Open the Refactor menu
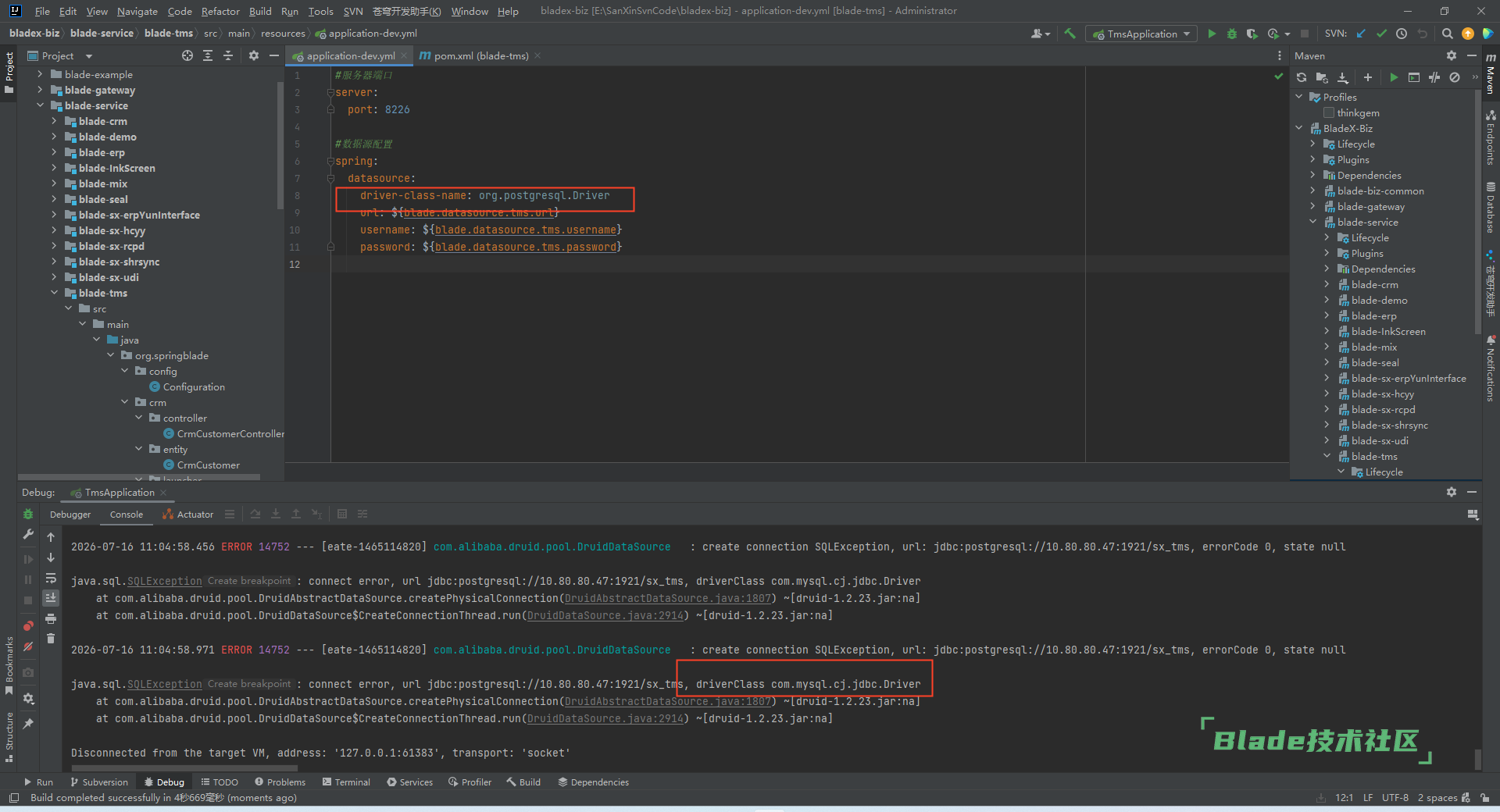1500x812 pixels. (220, 11)
